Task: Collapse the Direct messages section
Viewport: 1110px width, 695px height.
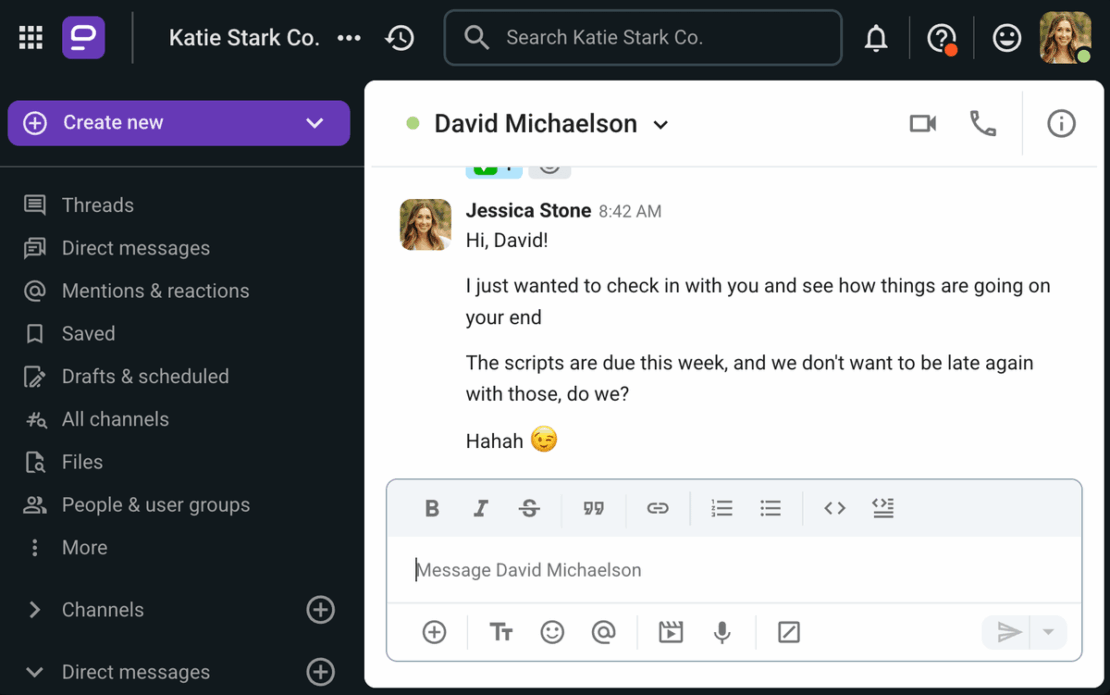Action: tap(37, 672)
